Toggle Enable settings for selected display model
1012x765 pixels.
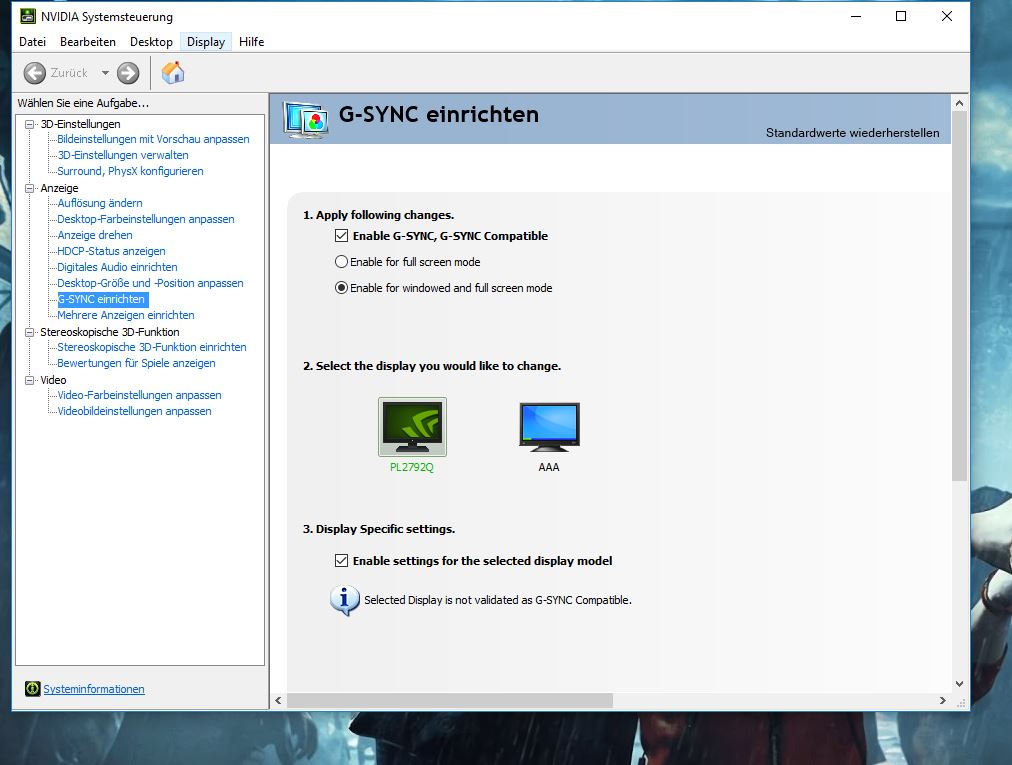point(341,560)
